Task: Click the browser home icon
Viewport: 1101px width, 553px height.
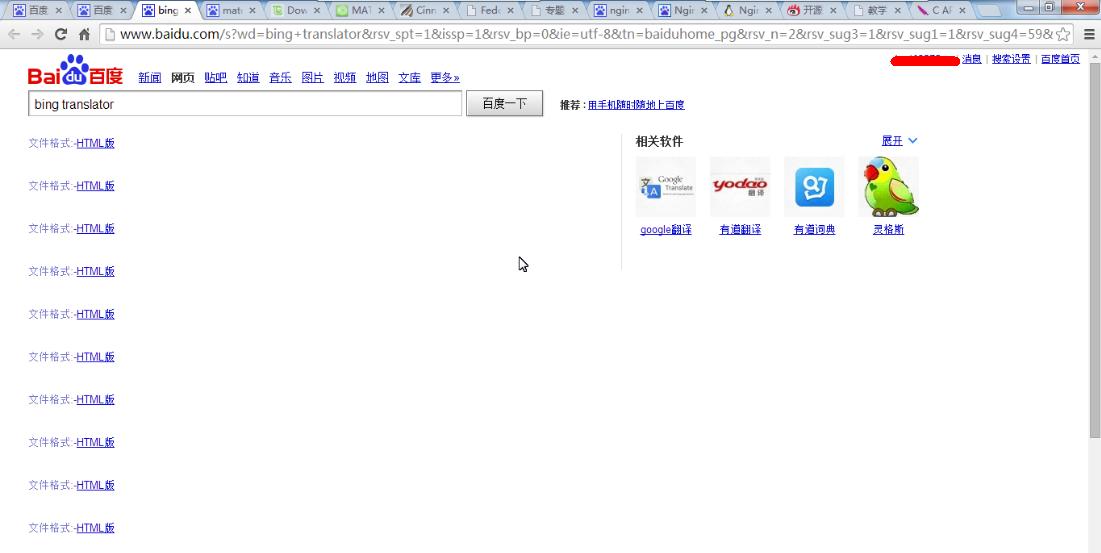Action: [84, 34]
